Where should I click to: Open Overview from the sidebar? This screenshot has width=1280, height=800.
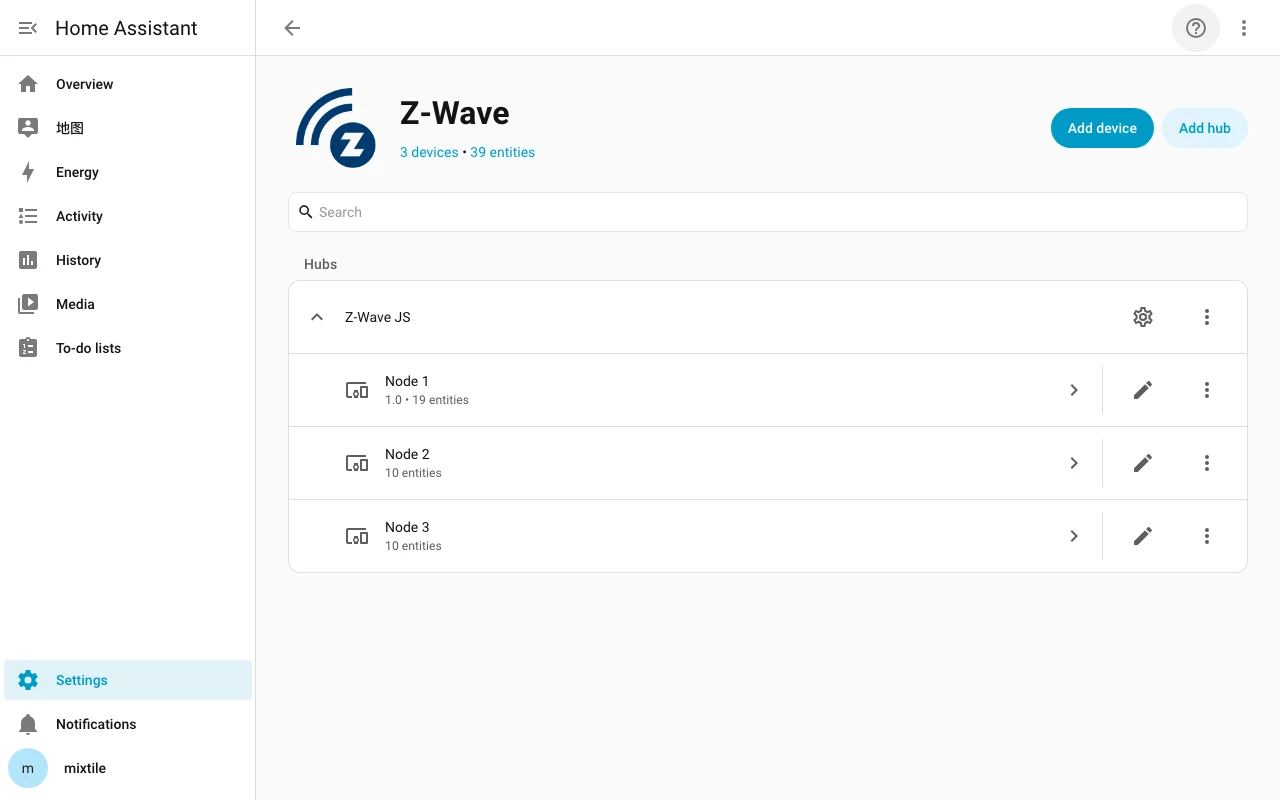[x=128, y=84]
